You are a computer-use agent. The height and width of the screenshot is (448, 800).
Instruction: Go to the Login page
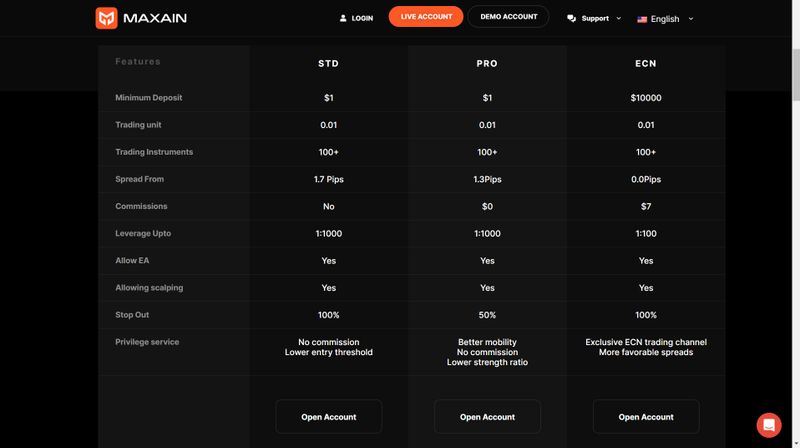(x=356, y=18)
